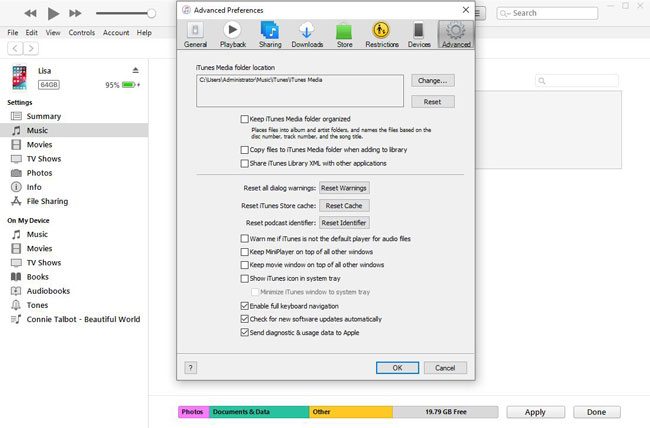Eject the Lisa device
The image size is (650, 428).
click(136, 70)
